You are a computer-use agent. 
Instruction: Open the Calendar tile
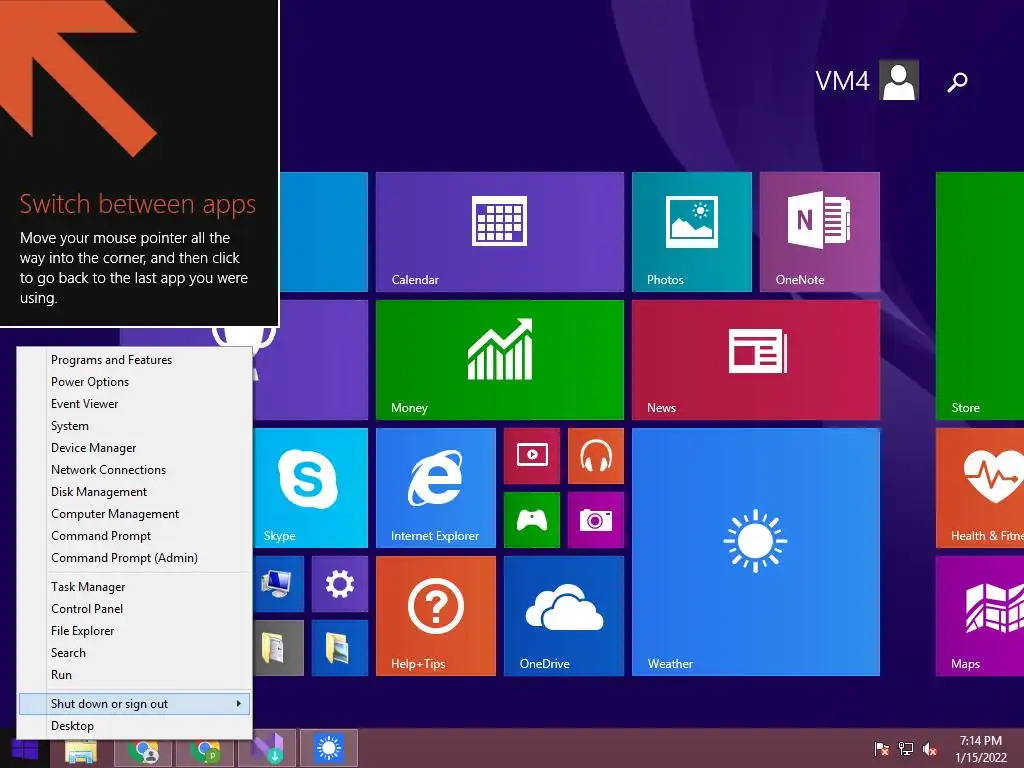tap(500, 232)
